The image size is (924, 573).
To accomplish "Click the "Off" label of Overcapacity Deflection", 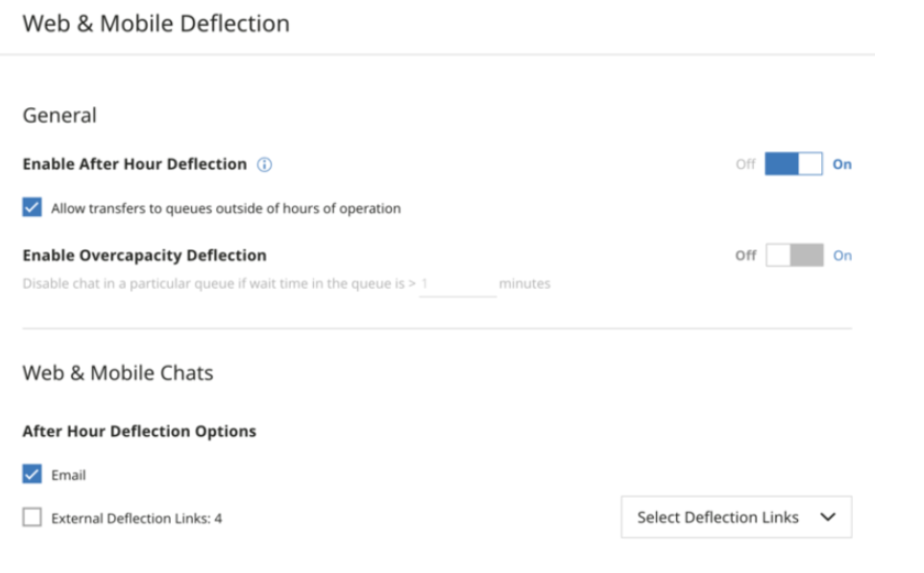I will [746, 255].
